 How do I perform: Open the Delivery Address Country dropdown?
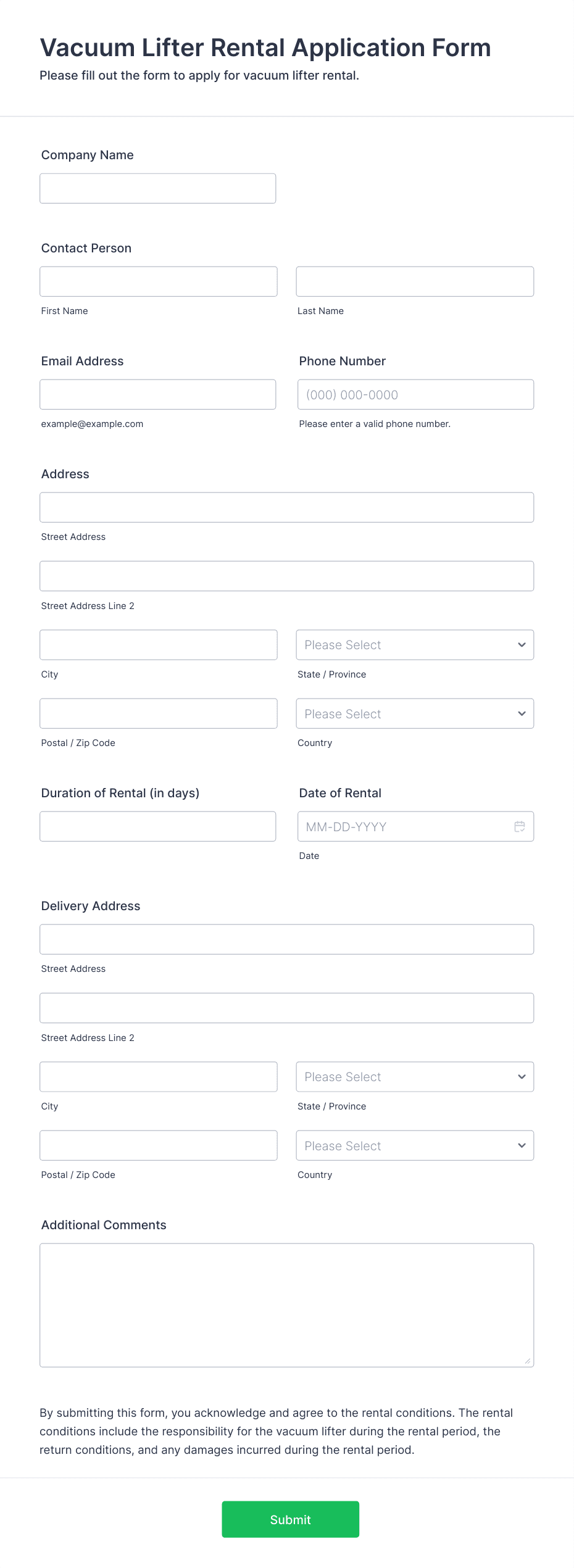point(415,1145)
